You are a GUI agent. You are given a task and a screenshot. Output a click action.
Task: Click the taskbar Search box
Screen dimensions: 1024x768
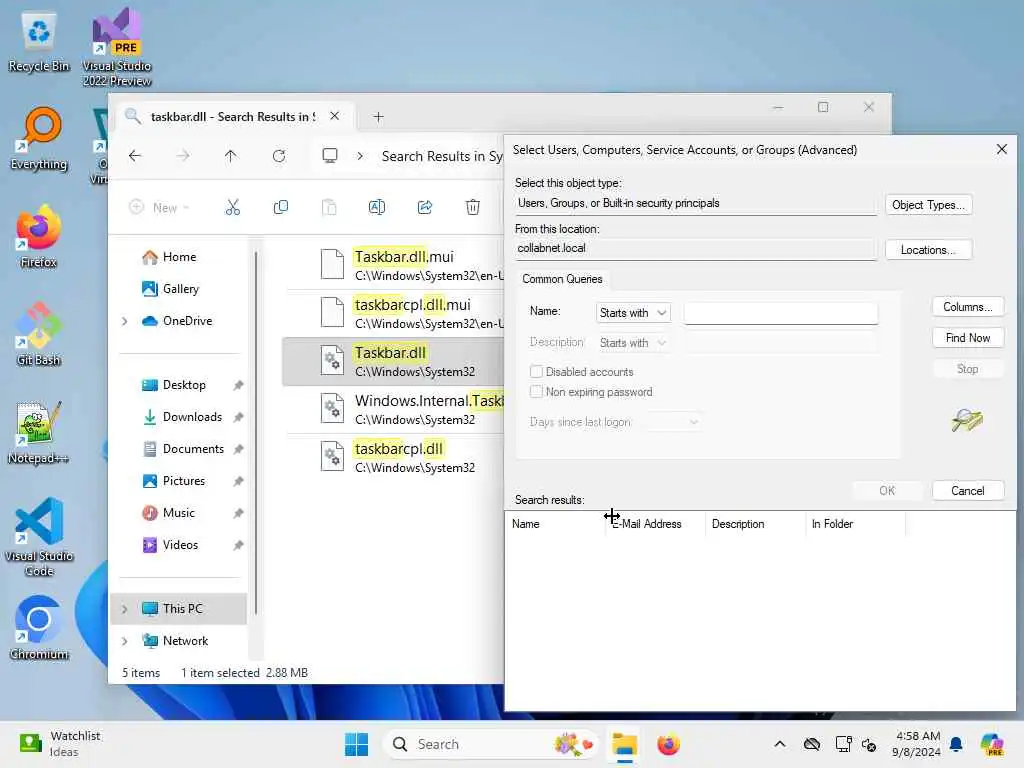[490, 744]
